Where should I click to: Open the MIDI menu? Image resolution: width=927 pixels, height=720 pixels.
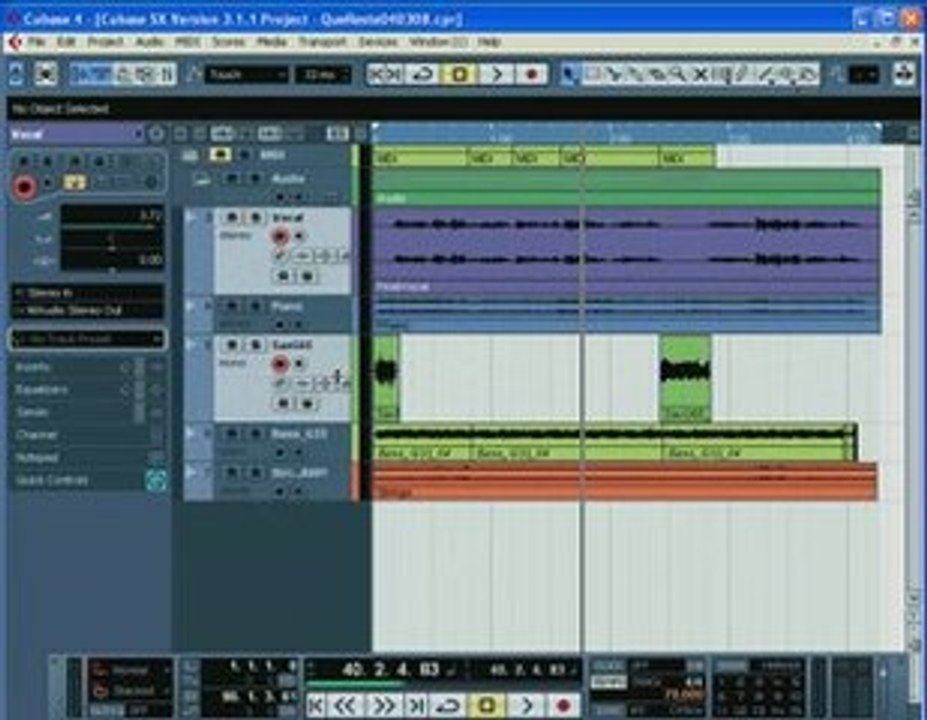pos(187,42)
